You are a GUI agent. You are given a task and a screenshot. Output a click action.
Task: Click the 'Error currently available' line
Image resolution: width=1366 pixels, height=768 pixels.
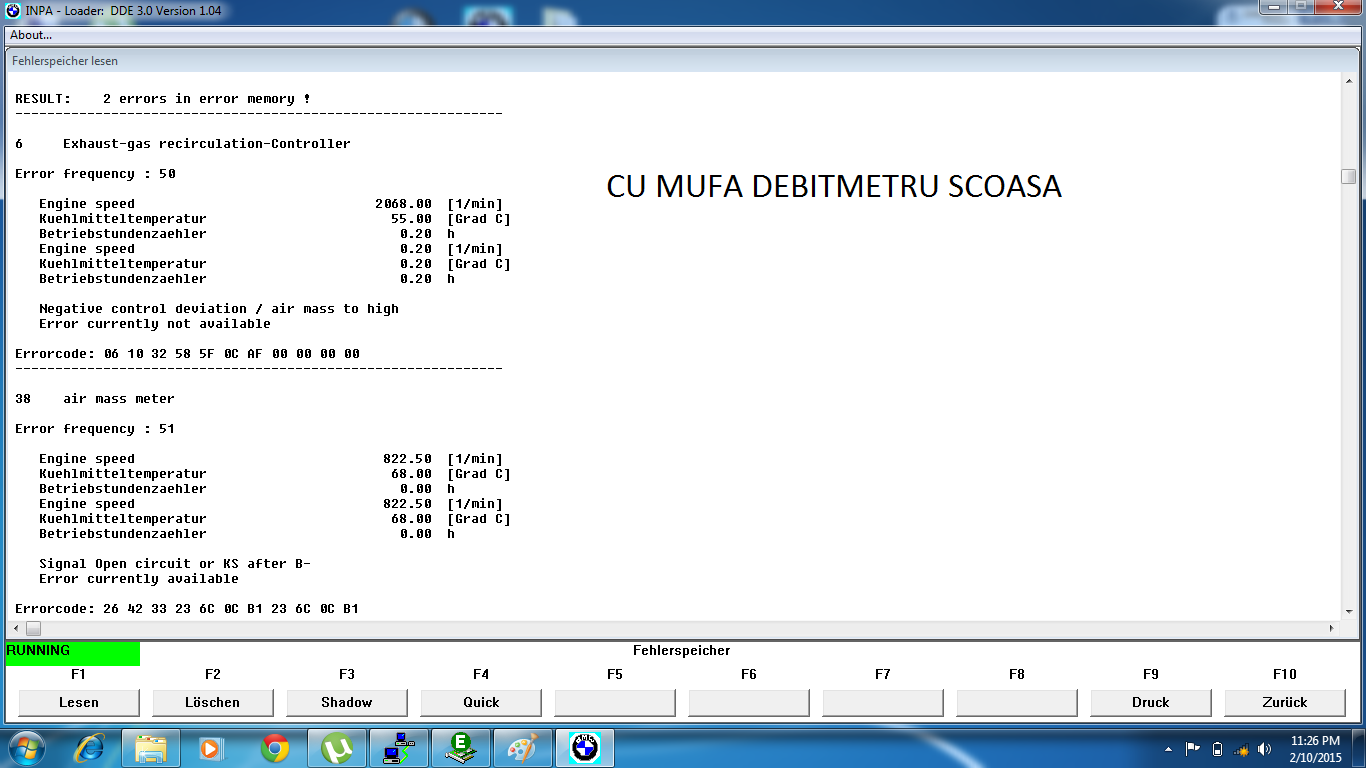point(139,579)
